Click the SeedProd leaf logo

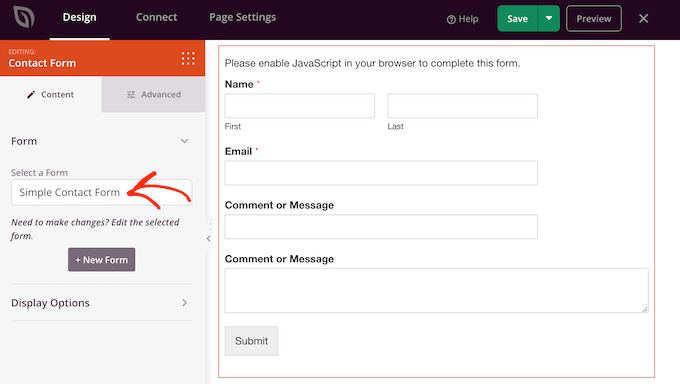pyautogui.click(x=24, y=17)
